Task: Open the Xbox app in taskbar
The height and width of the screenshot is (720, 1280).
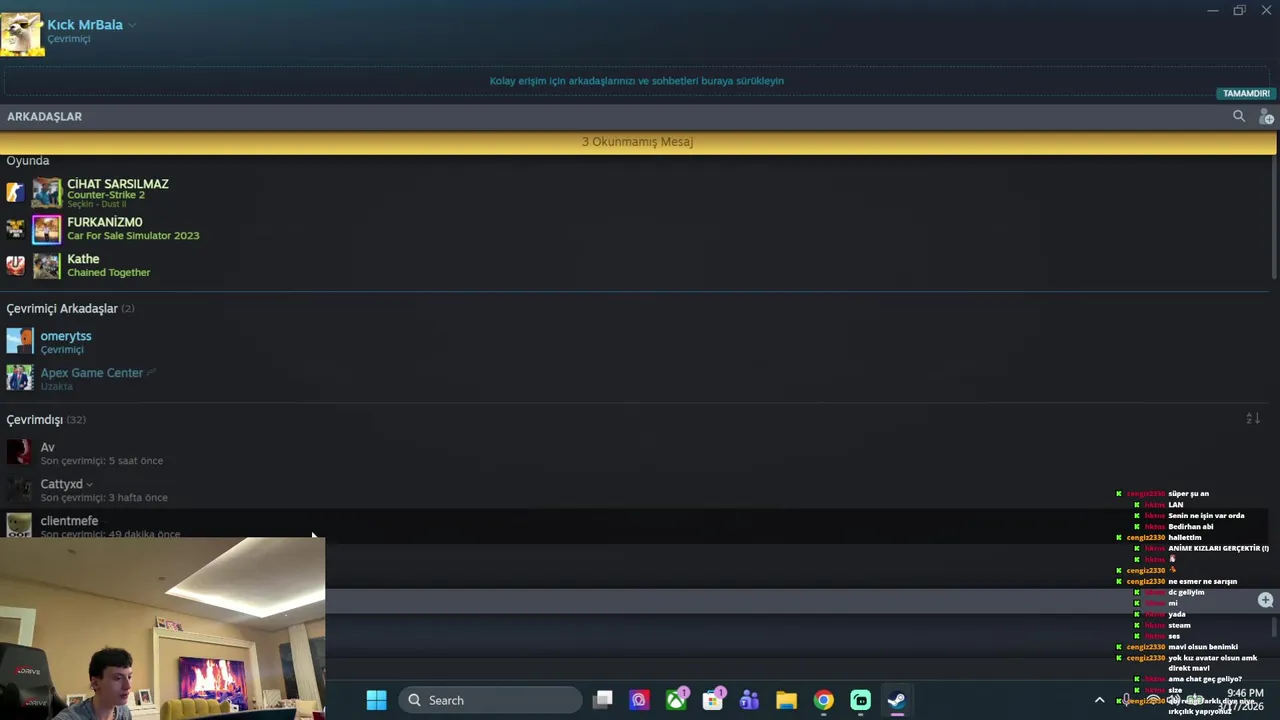Action: [677, 700]
